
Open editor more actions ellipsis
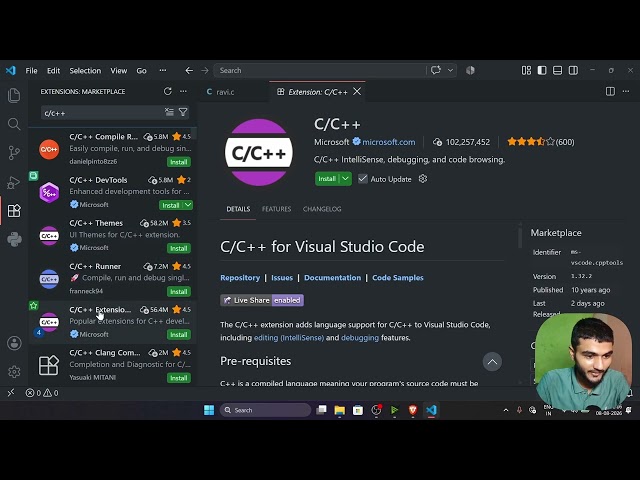click(x=626, y=91)
